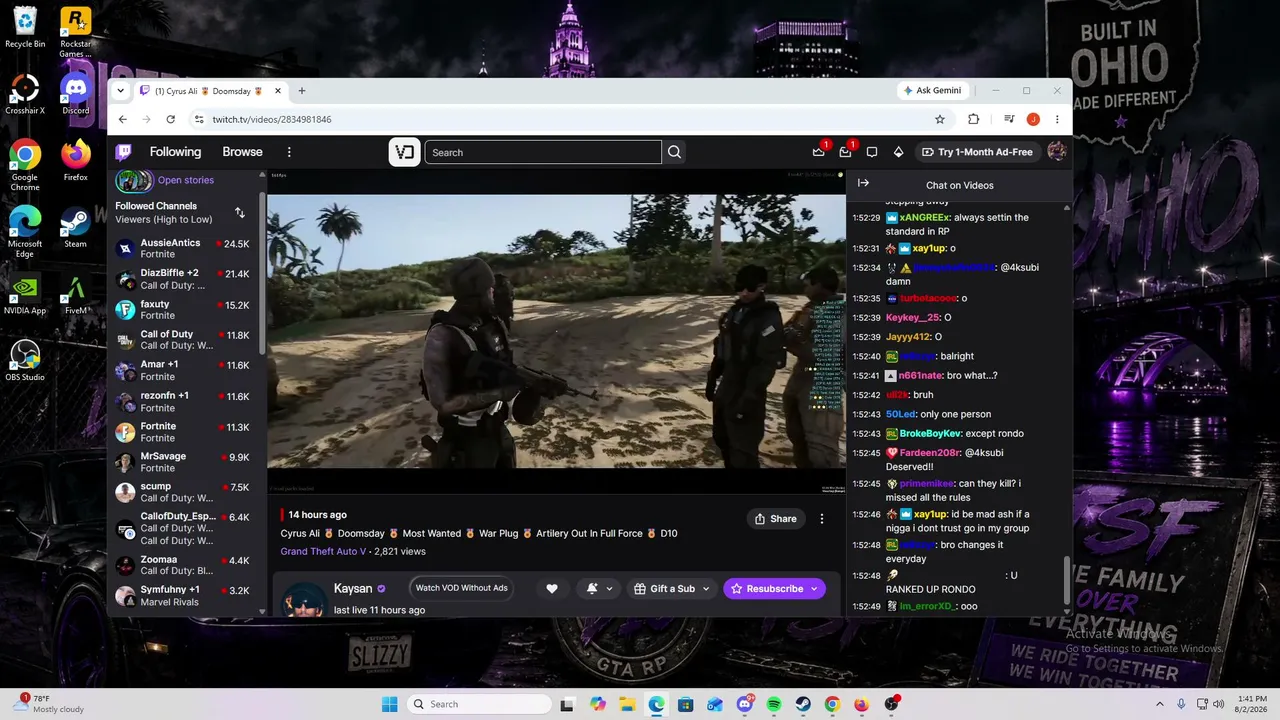Screen dimensions: 1280x720
Task: Bookmark this page with the star icon
Action: tap(940, 119)
